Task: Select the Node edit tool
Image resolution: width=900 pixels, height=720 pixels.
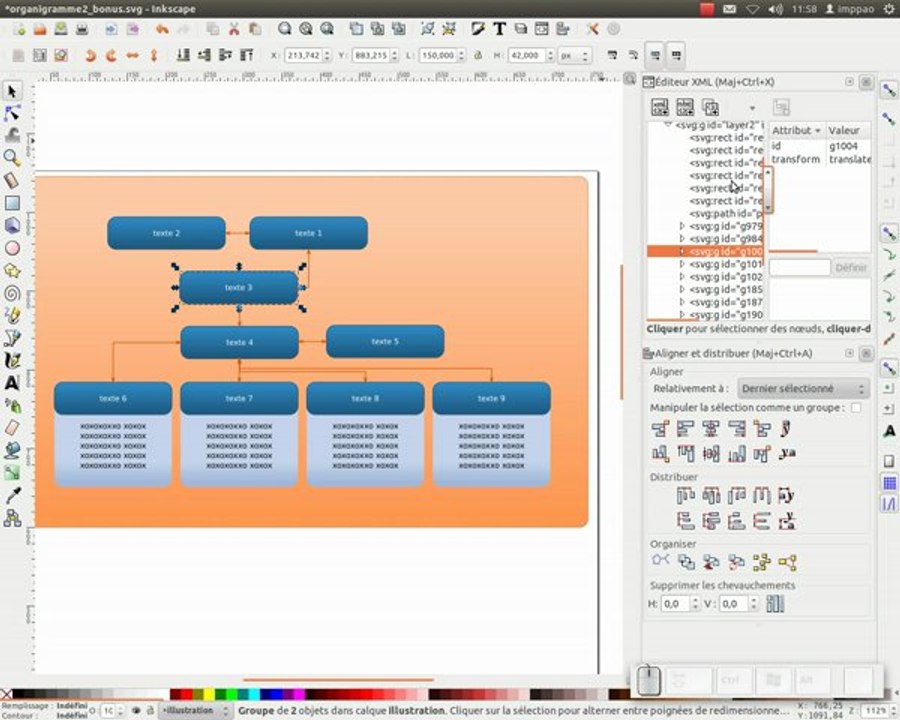Action: coord(12,113)
